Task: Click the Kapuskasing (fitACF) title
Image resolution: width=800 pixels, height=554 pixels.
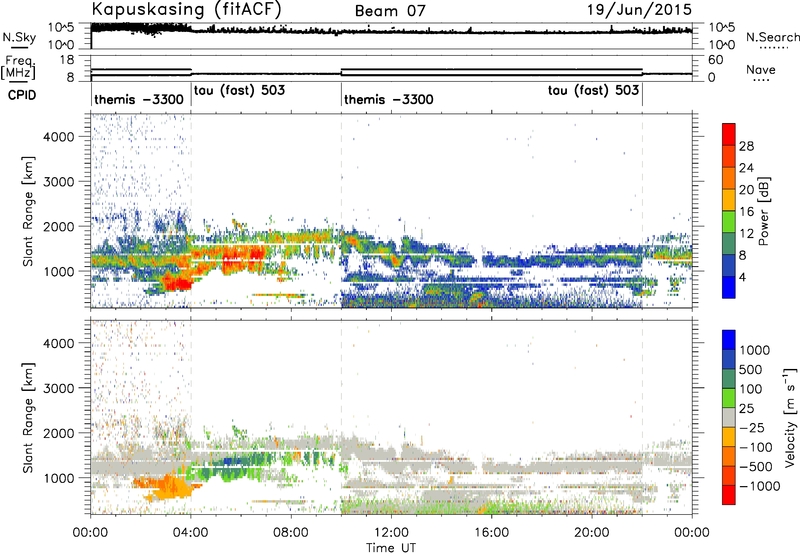Action: pyautogui.click(x=186, y=9)
